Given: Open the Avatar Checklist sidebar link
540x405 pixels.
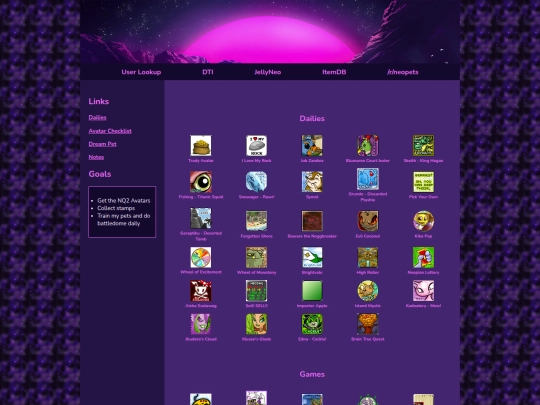Looking at the screenshot, I should coord(110,131).
